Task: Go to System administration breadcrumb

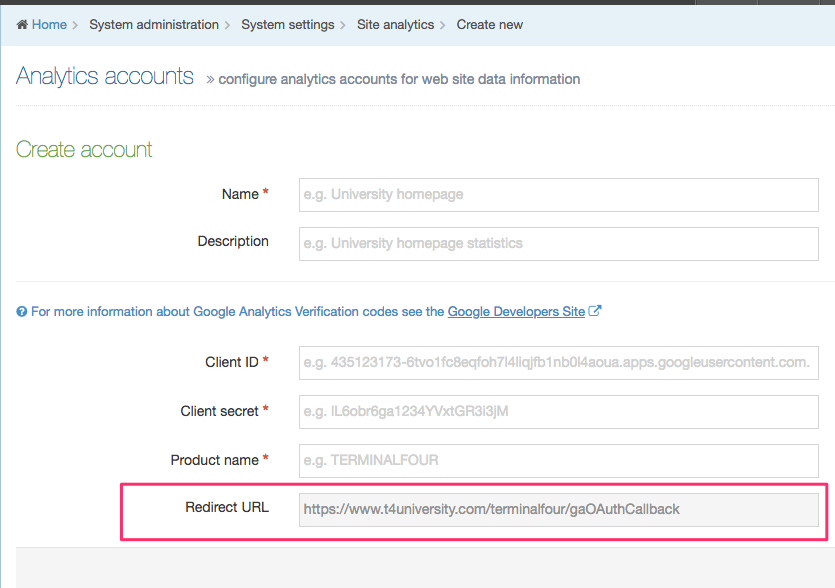Action: click(x=153, y=25)
